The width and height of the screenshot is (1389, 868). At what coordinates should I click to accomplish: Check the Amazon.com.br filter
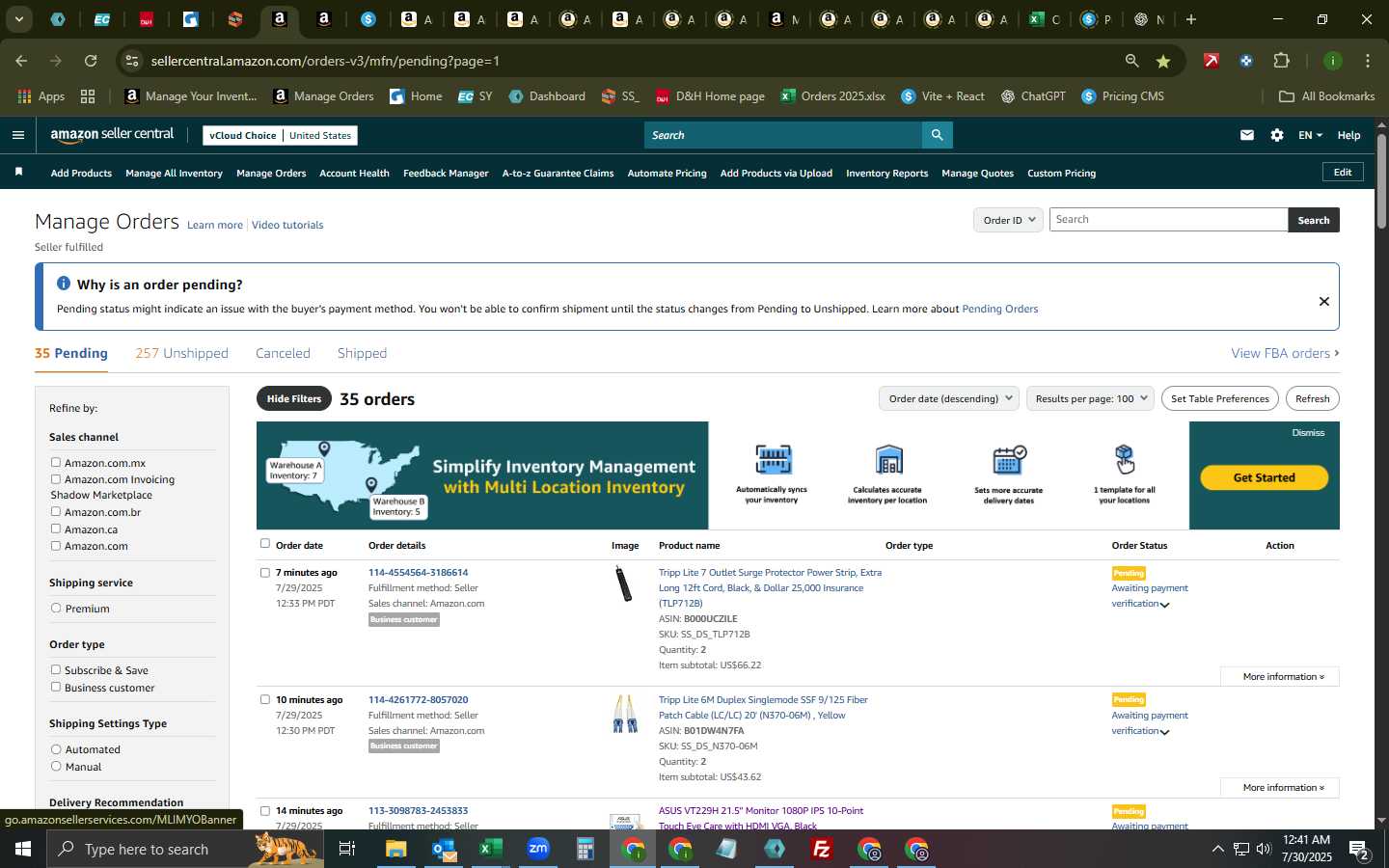click(x=56, y=512)
